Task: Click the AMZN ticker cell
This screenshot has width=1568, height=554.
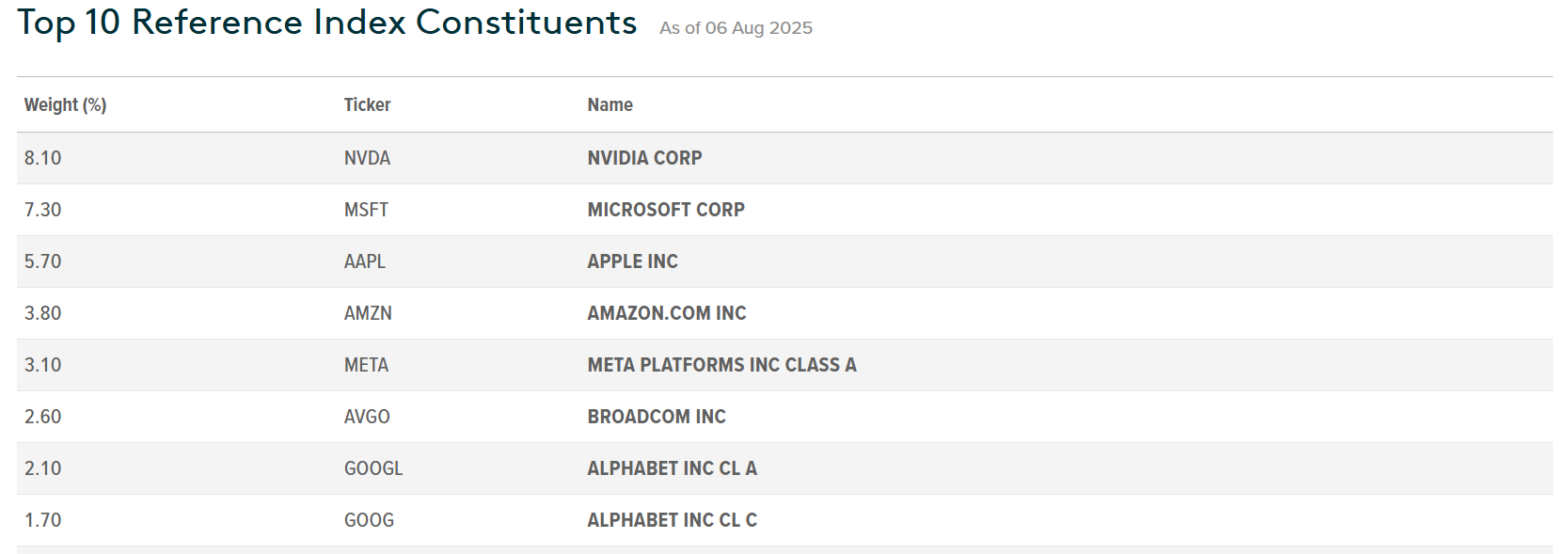Action: pyautogui.click(x=368, y=313)
